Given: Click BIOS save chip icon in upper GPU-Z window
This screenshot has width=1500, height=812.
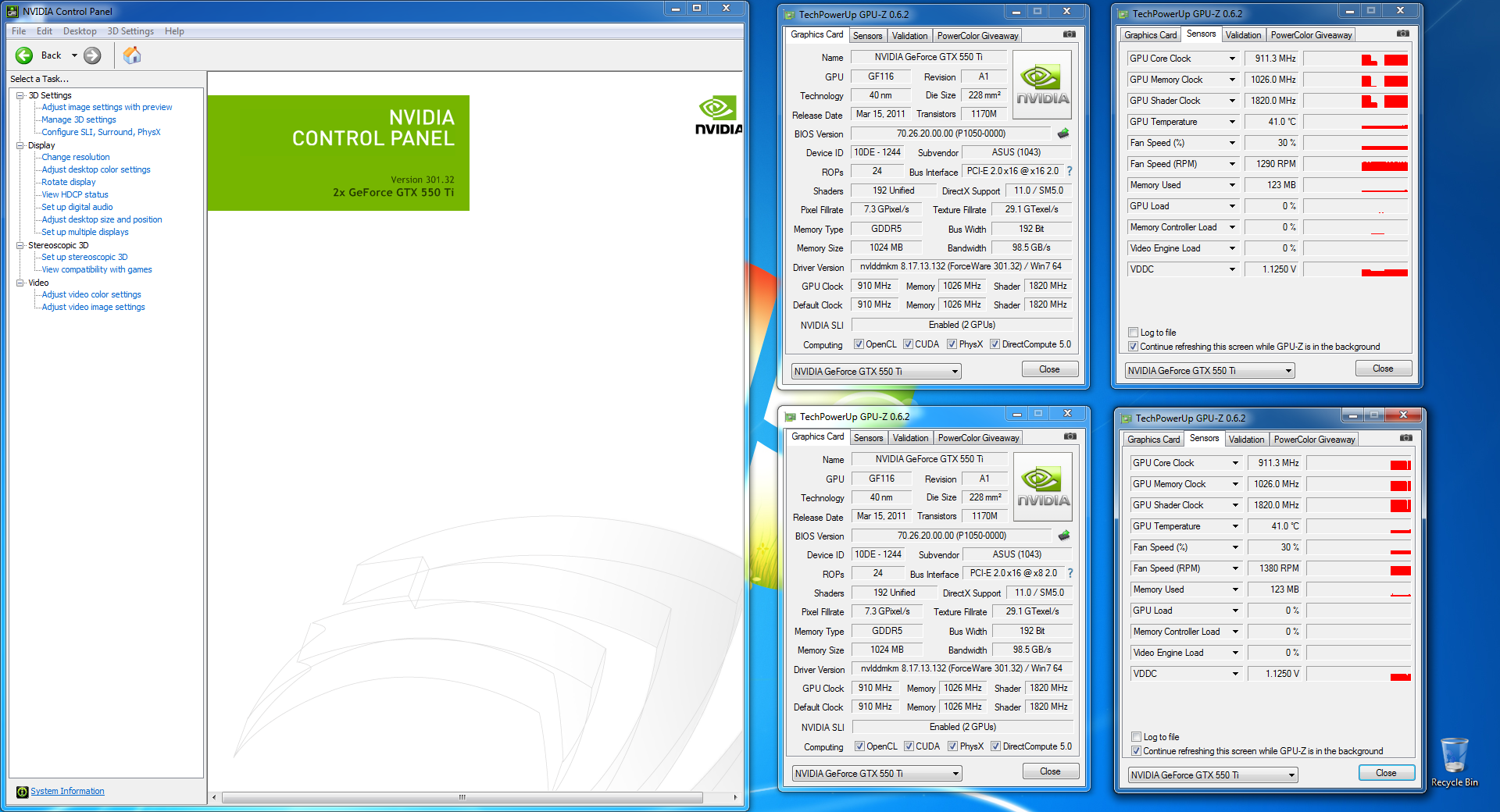Looking at the screenshot, I should tap(1063, 134).
